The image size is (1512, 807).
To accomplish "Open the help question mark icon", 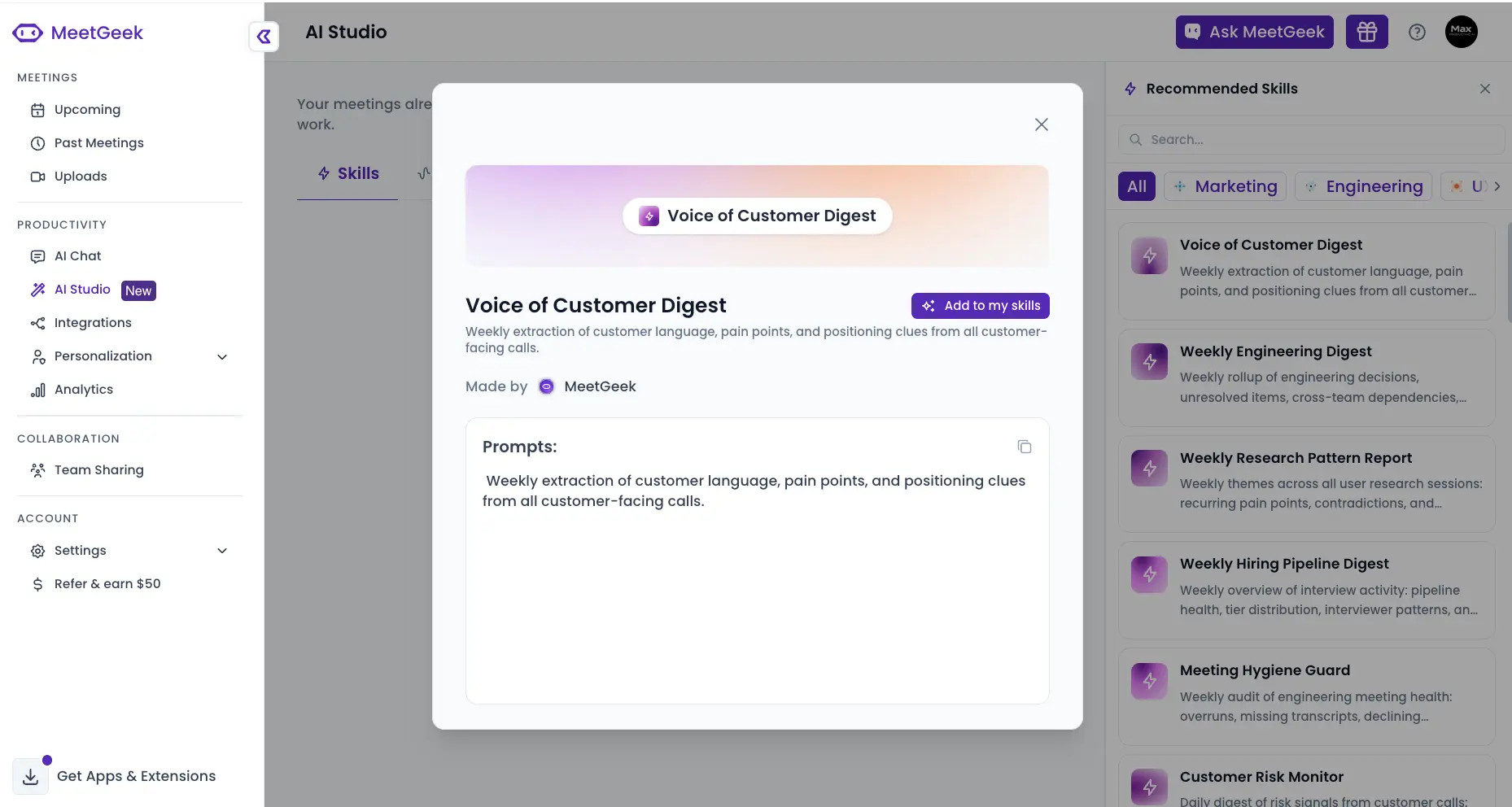I will 1417,32.
